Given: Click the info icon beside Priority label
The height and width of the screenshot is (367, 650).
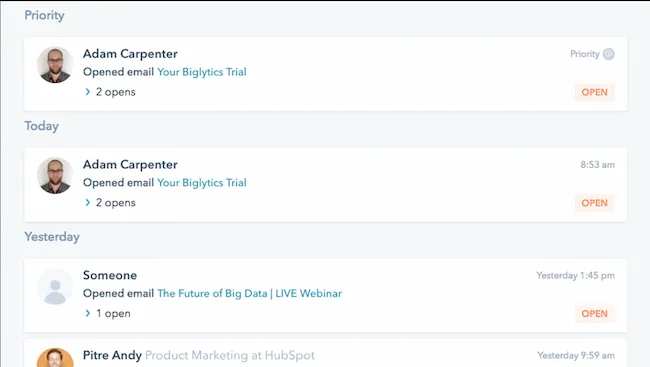Looking at the screenshot, I should (x=609, y=54).
